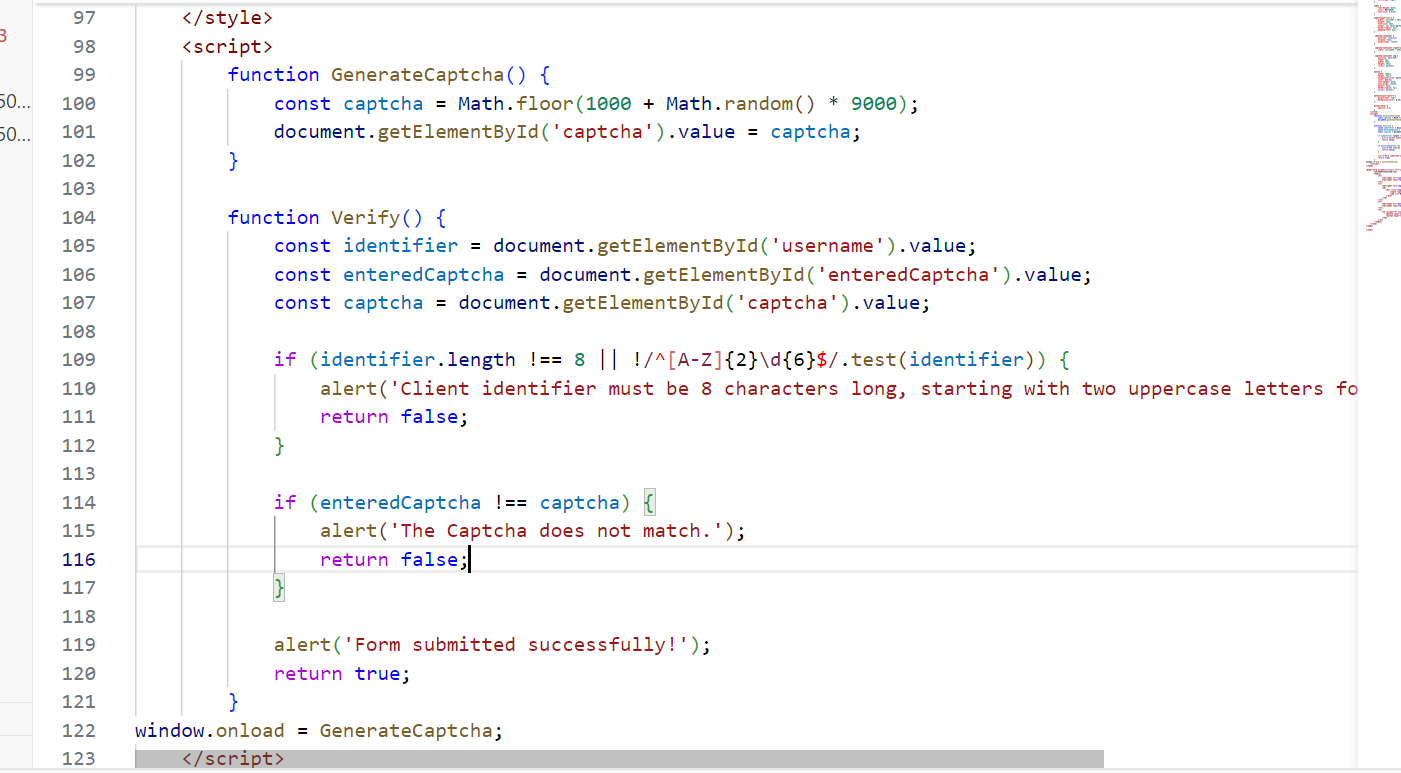Viewport: 1401px width, 773px height.
Task: Click the 1000 number literal
Action: 609,103
